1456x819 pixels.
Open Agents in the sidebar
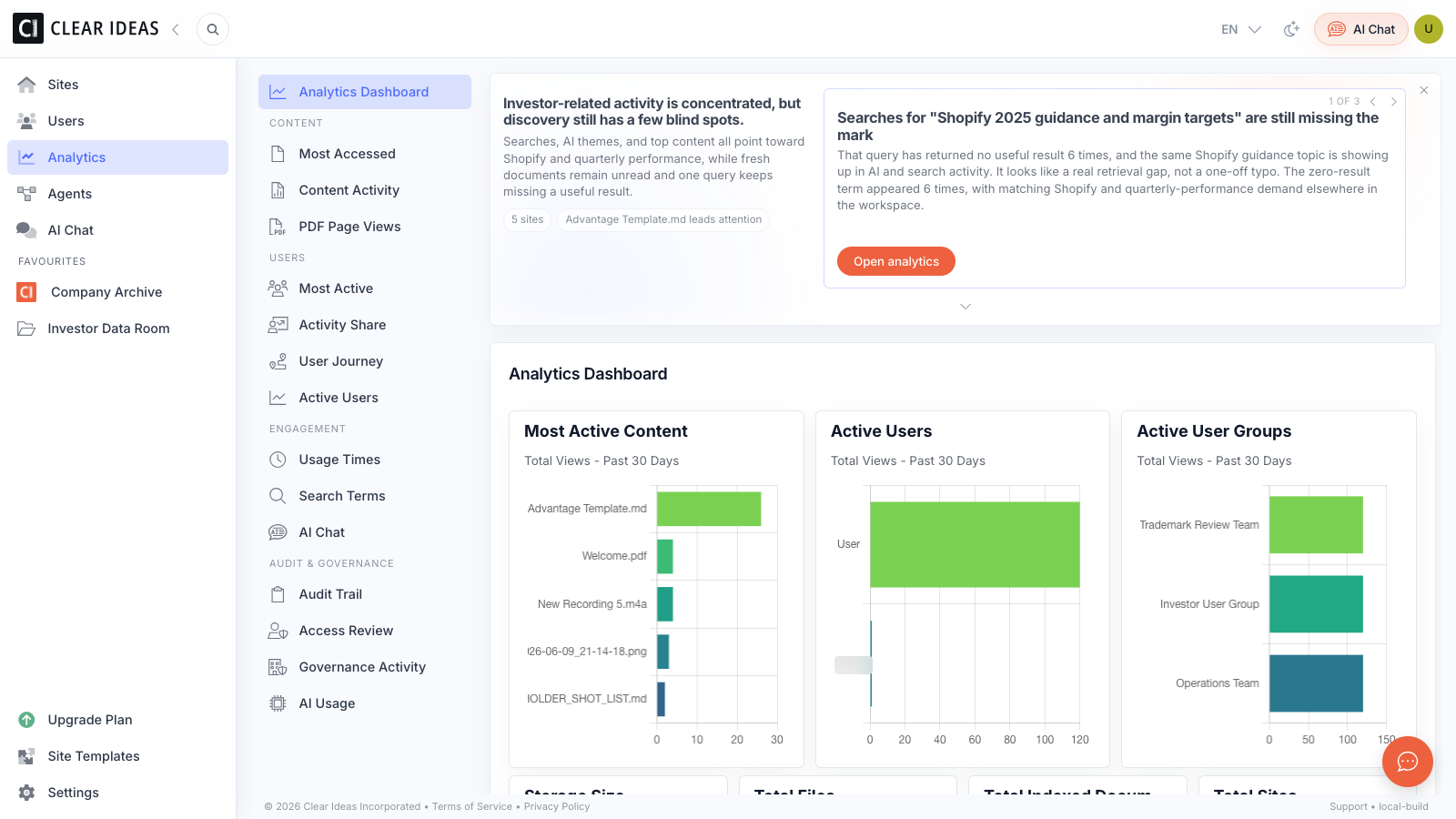pyautogui.click(x=117, y=194)
